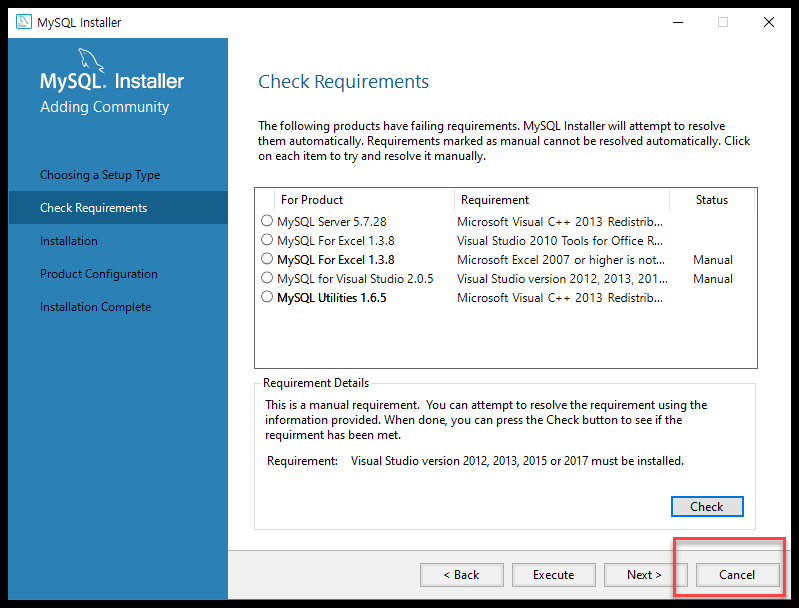This screenshot has height=608, width=799.
Task: Click the MySQL Installer title bar icon
Action: click(23, 22)
